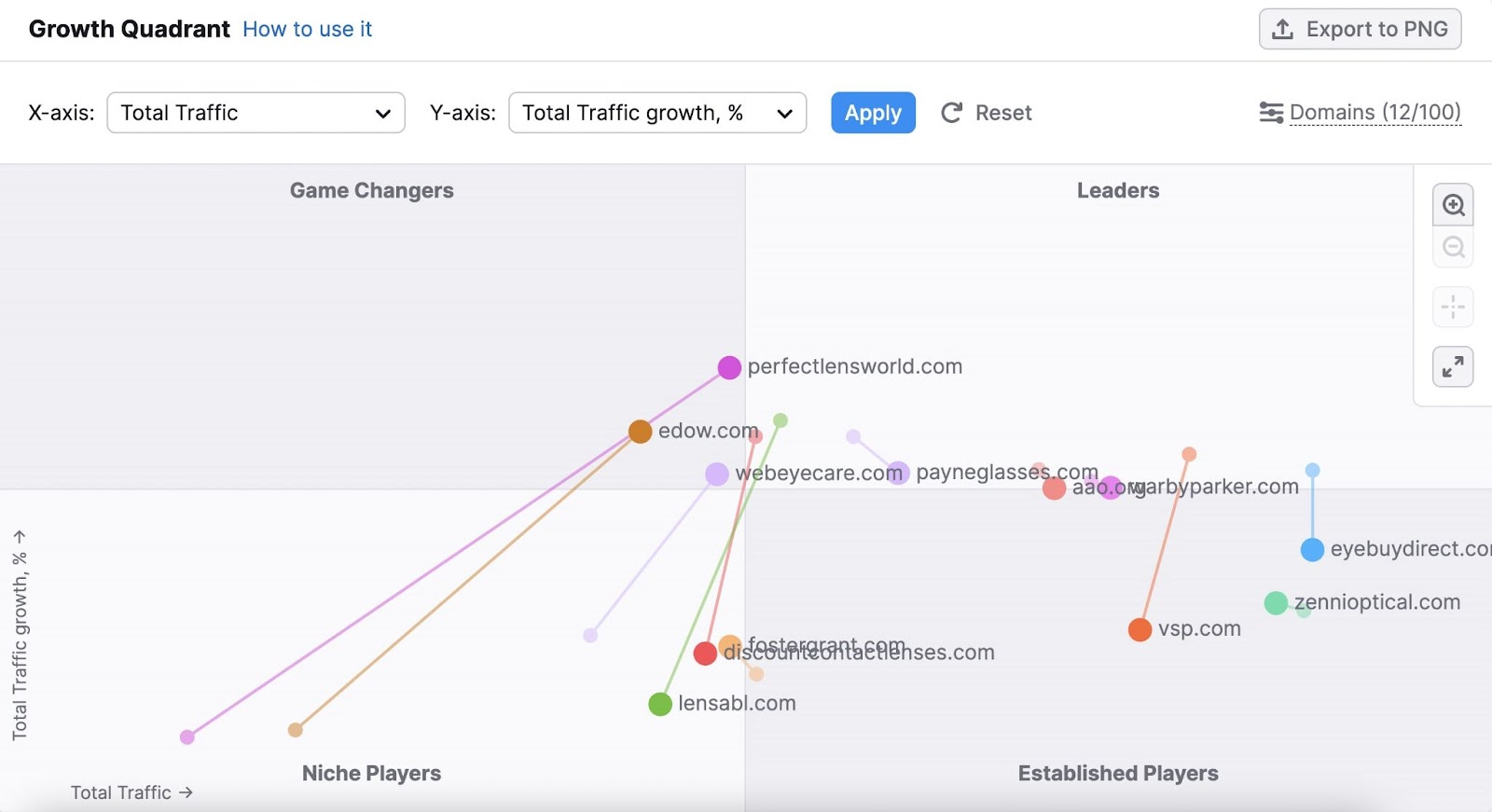Click the Domains filter sliders icon
The image size is (1492, 812).
(1271, 113)
